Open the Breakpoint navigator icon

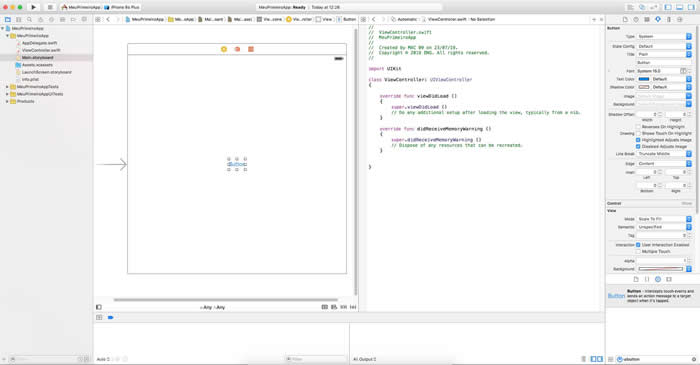coord(73,20)
